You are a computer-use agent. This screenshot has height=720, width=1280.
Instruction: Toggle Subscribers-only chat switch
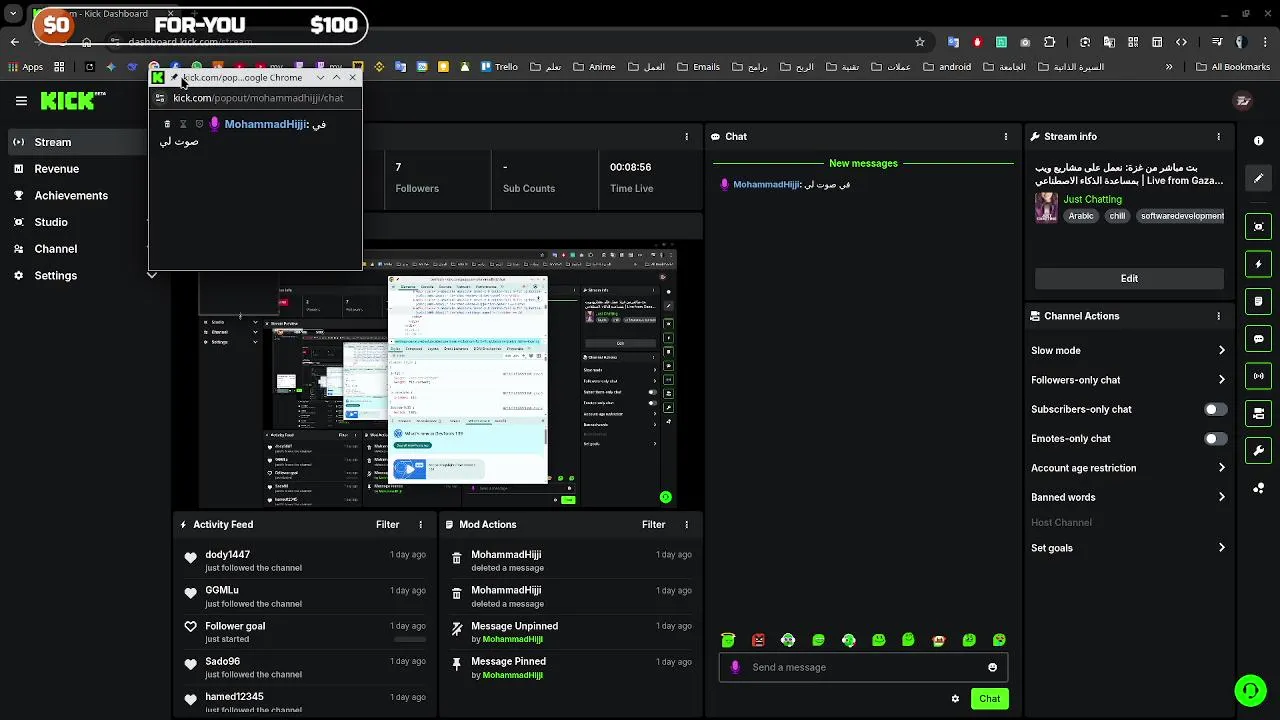click(1215, 409)
